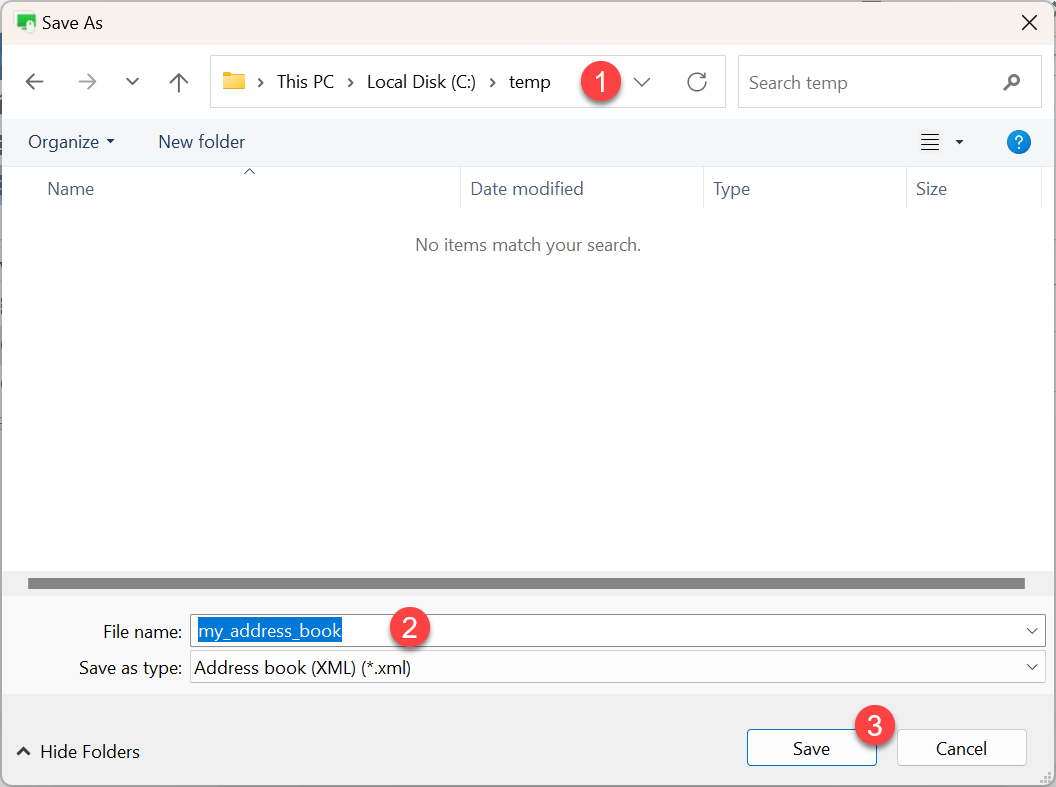Navigate to This PC via breadcrumb
The height and width of the screenshot is (787, 1056).
click(x=304, y=82)
